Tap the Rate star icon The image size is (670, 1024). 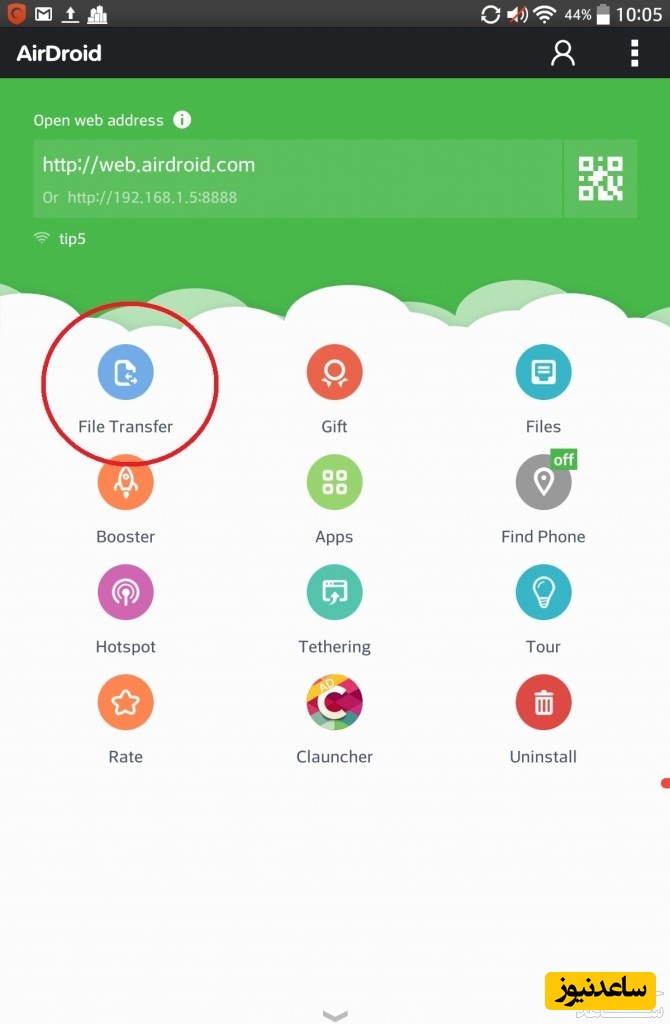pyautogui.click(x=125, y=702)
